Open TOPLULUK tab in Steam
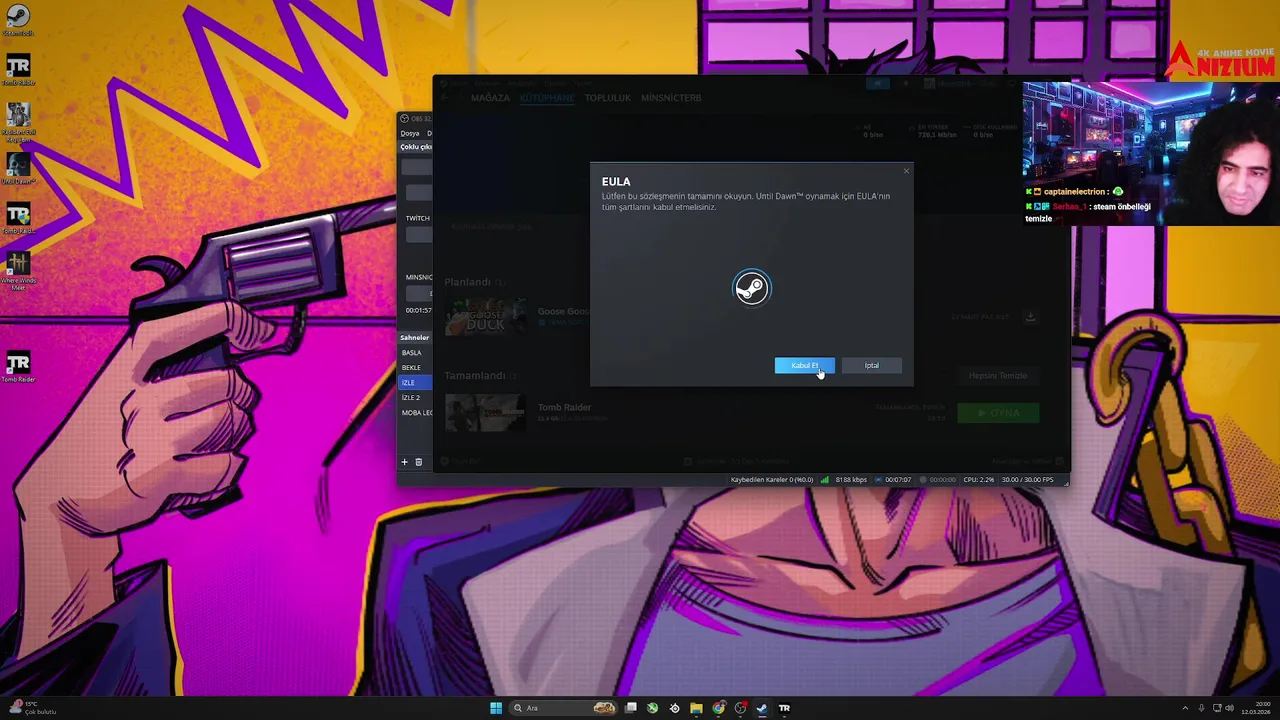This screenshot has width=1280, height=720. [608, 98]
